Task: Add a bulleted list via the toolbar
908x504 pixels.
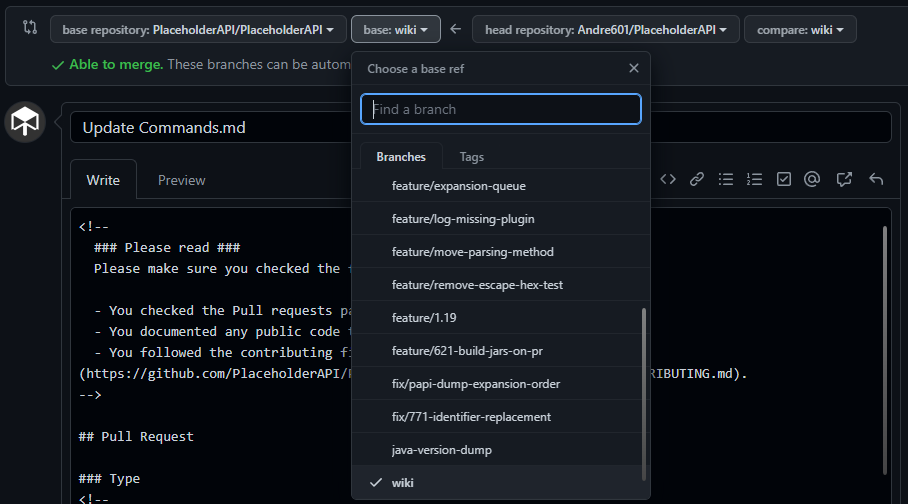Action: (x=726, y=179)
